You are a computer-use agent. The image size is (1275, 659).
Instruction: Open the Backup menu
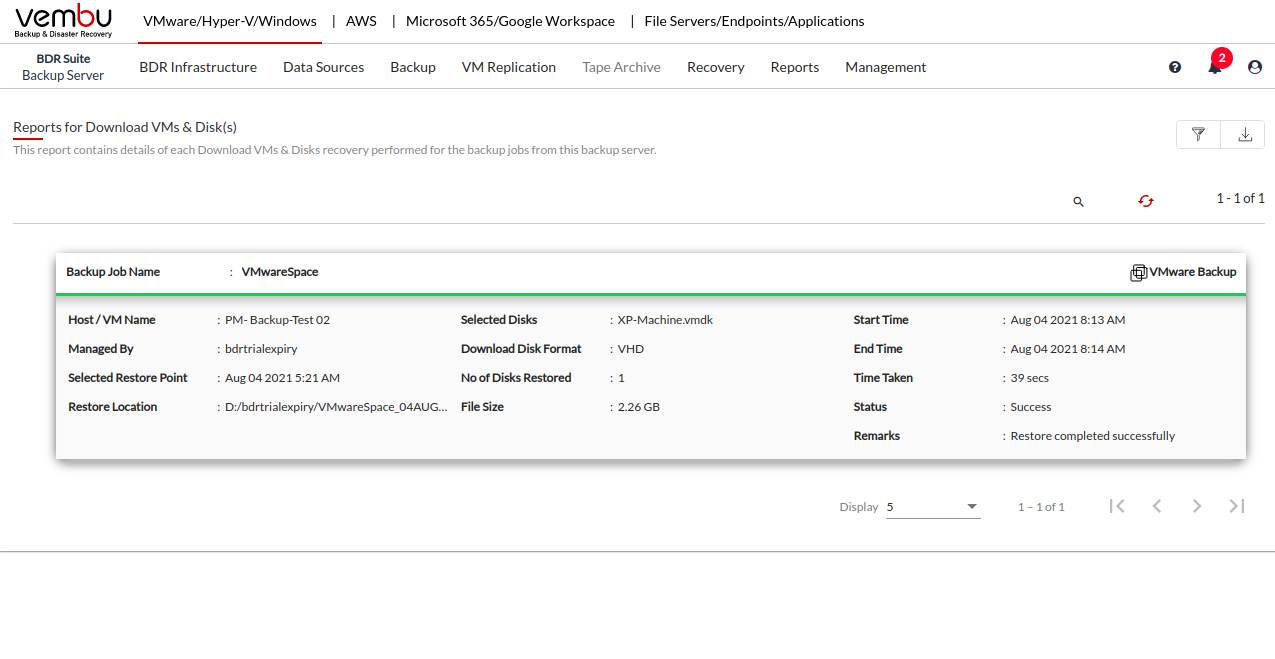pyautogui.click(x=413, y=67)
